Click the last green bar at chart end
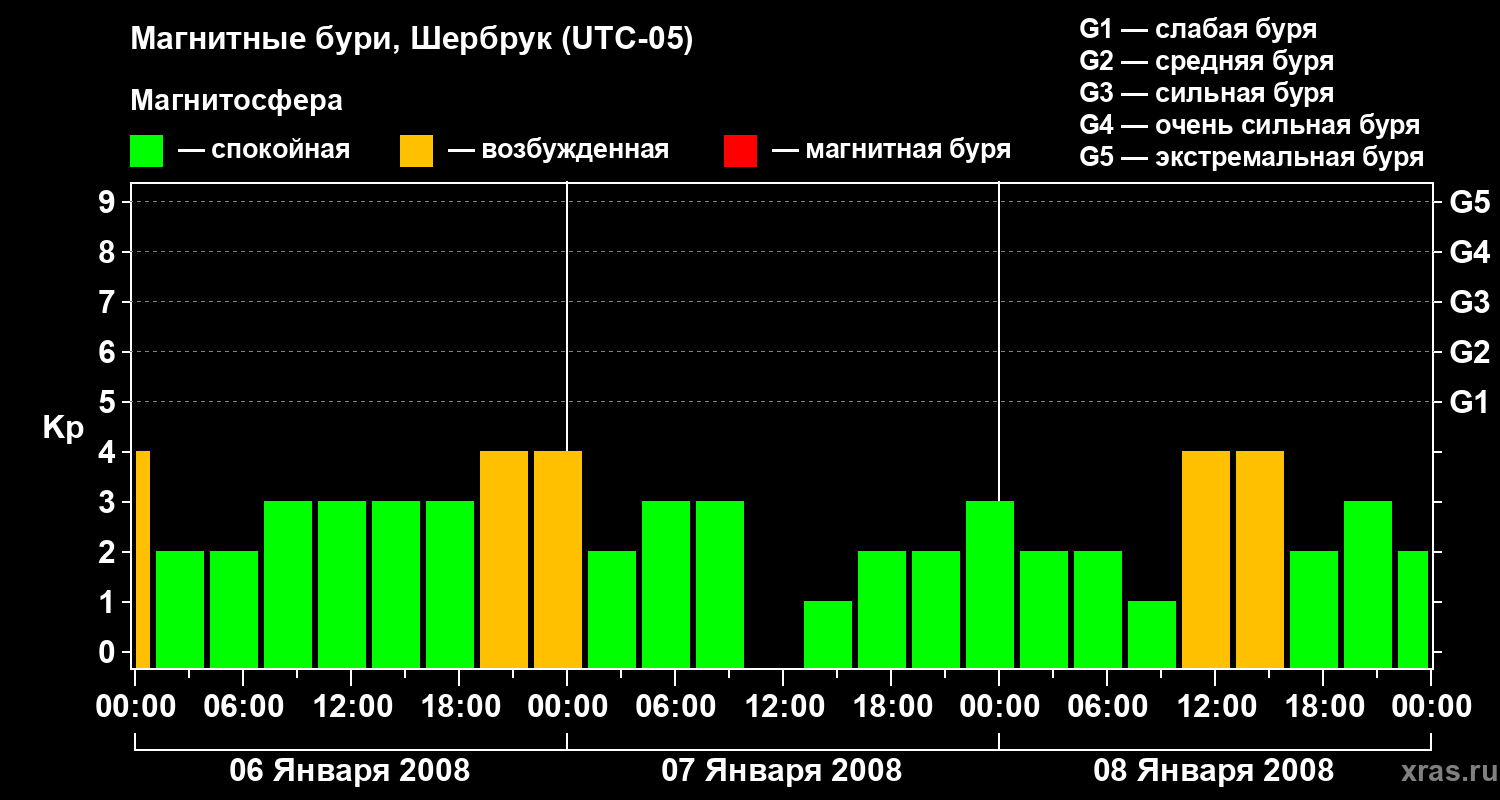This screenshot has width=1500, height=800. click(x=1413, y=609)
